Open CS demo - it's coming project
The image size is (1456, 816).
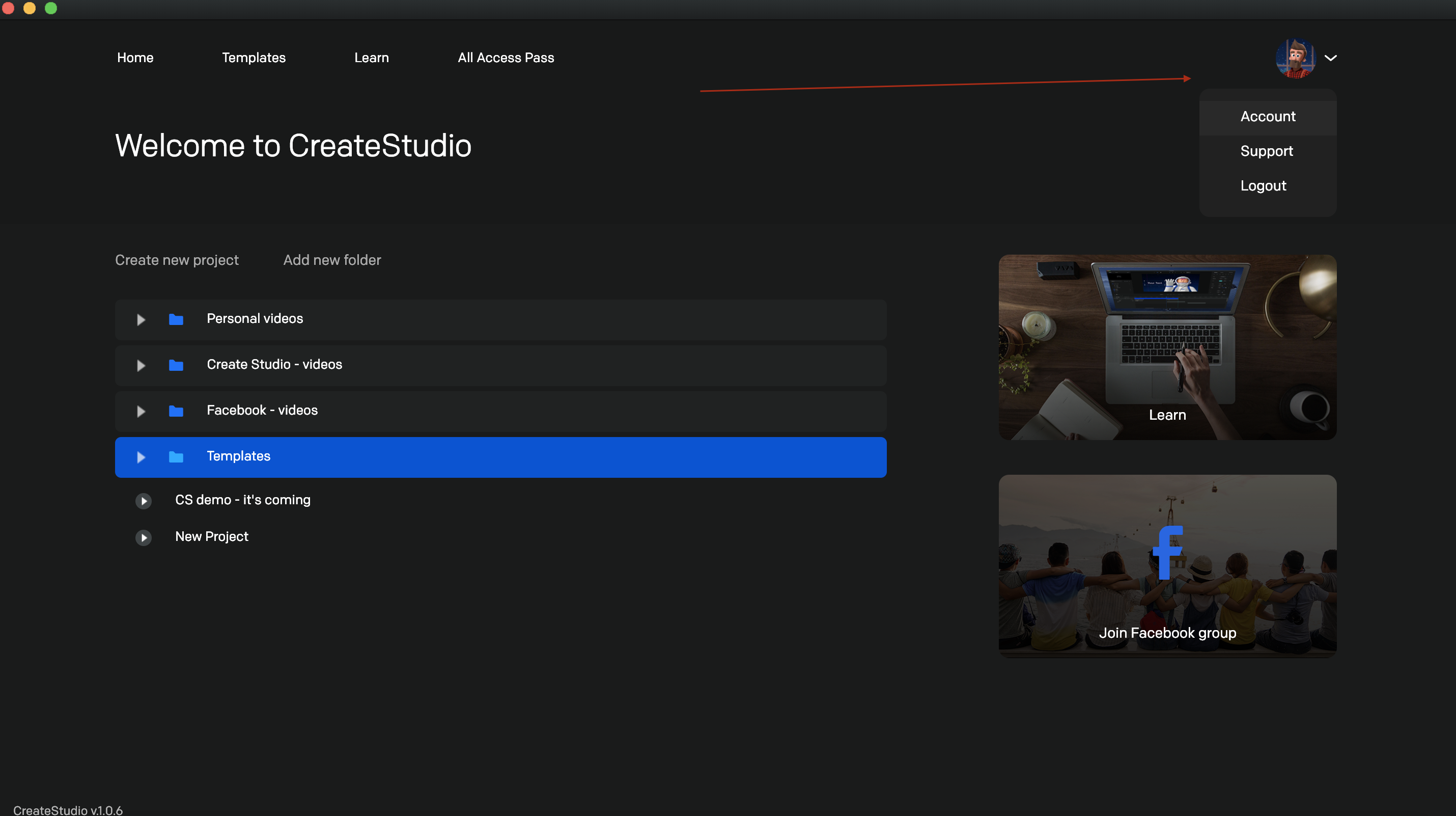242,500
